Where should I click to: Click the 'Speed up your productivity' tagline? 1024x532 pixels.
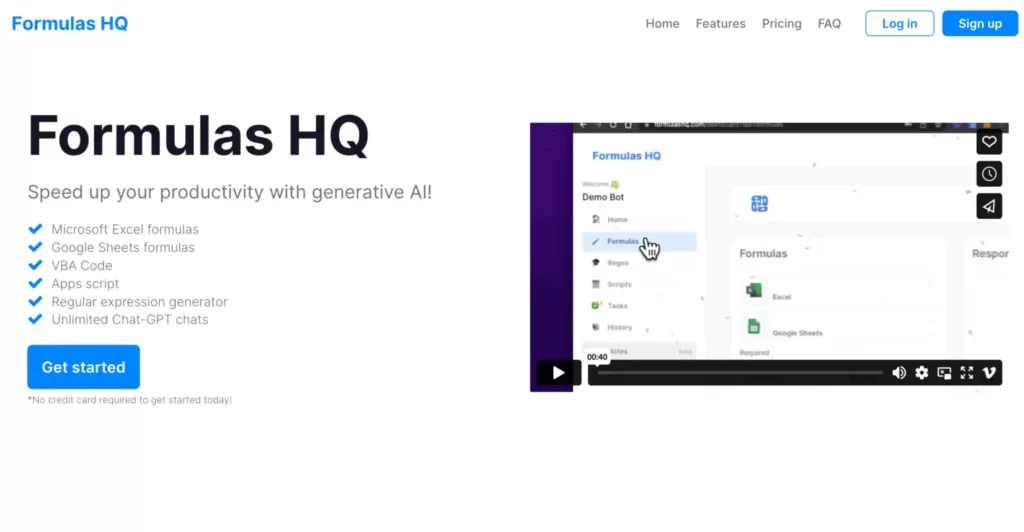[x=229, y=192]
